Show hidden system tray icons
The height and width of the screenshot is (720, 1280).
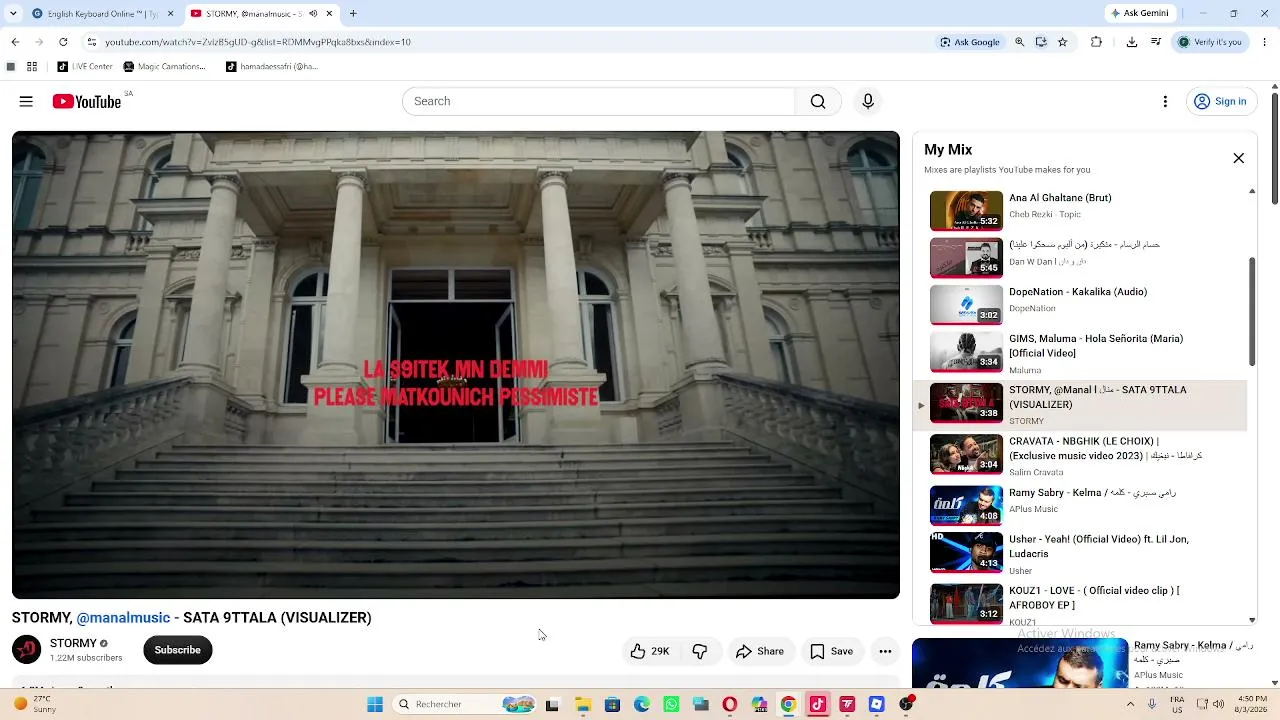tap(1131, 704)
